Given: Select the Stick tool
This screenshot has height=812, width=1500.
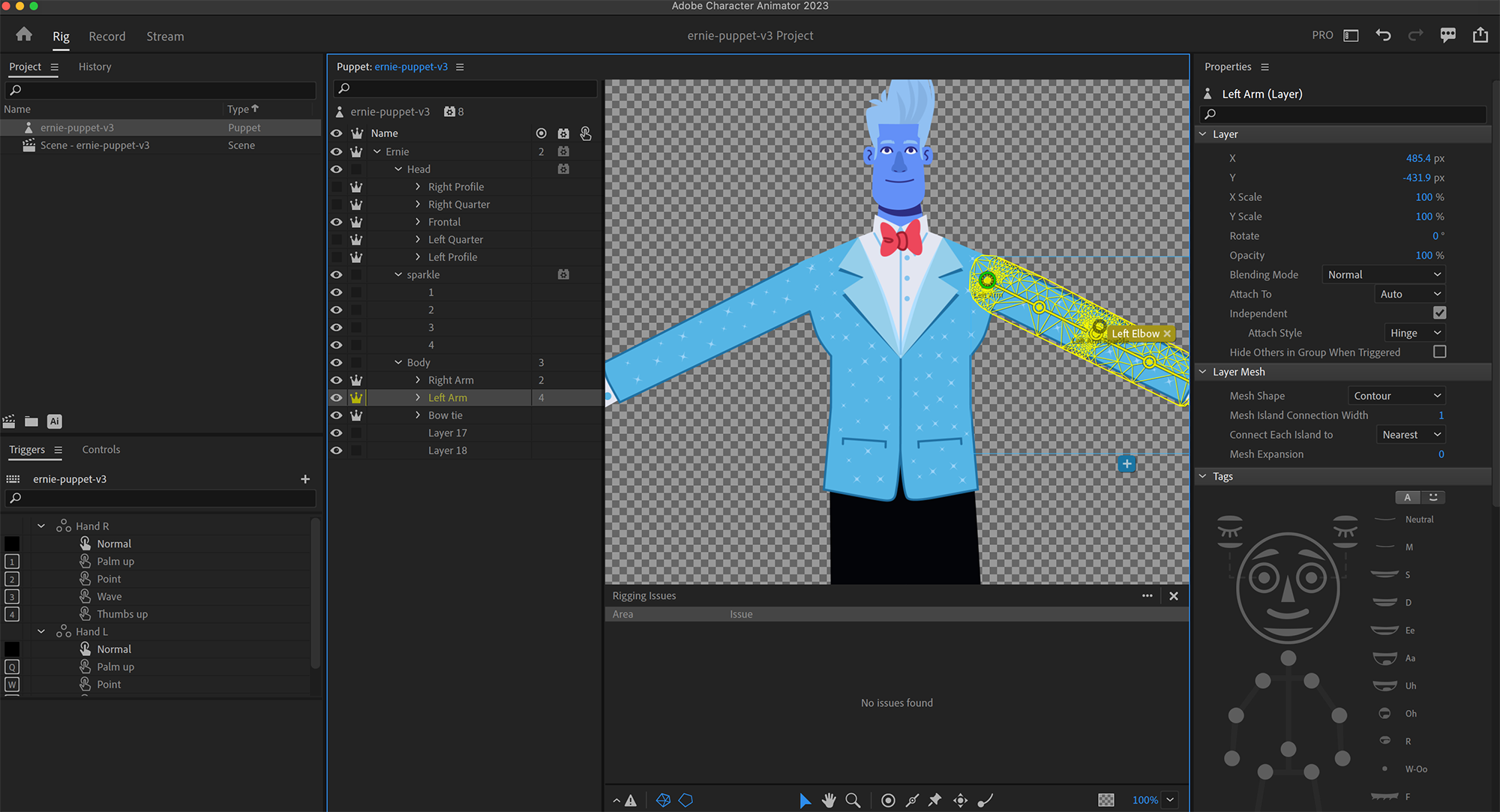Looking at the screenshot, I should click(x=912, y=800).
